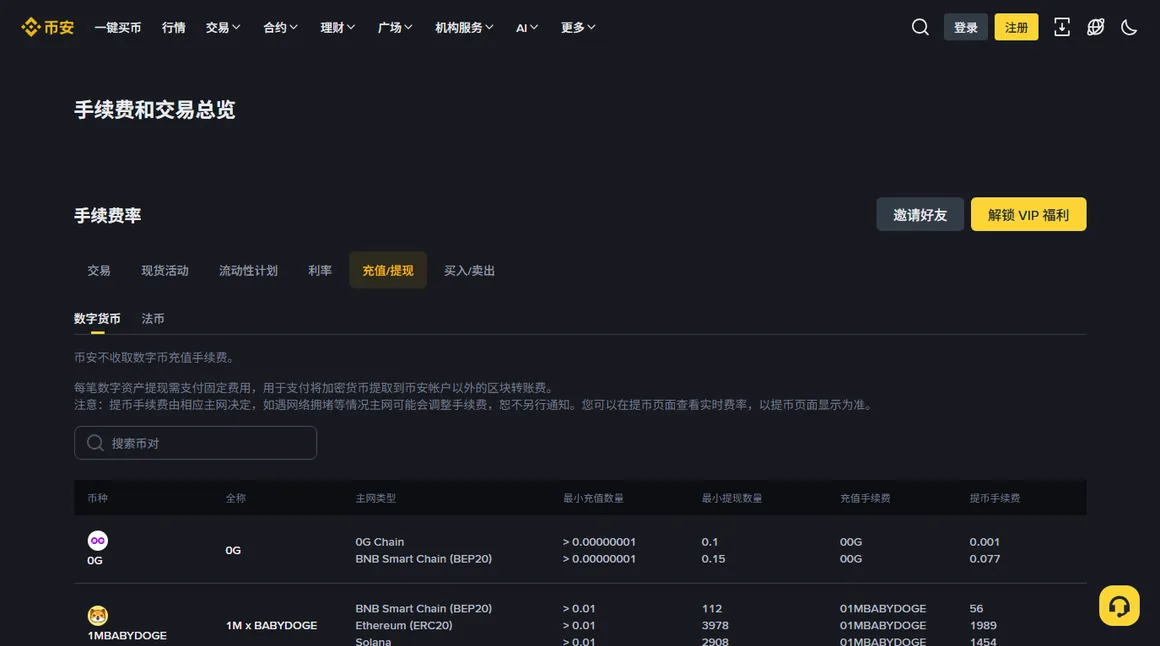Click the 邀请好友 button
This screenshot has height=646, width=1160.
tap(920, 215)
